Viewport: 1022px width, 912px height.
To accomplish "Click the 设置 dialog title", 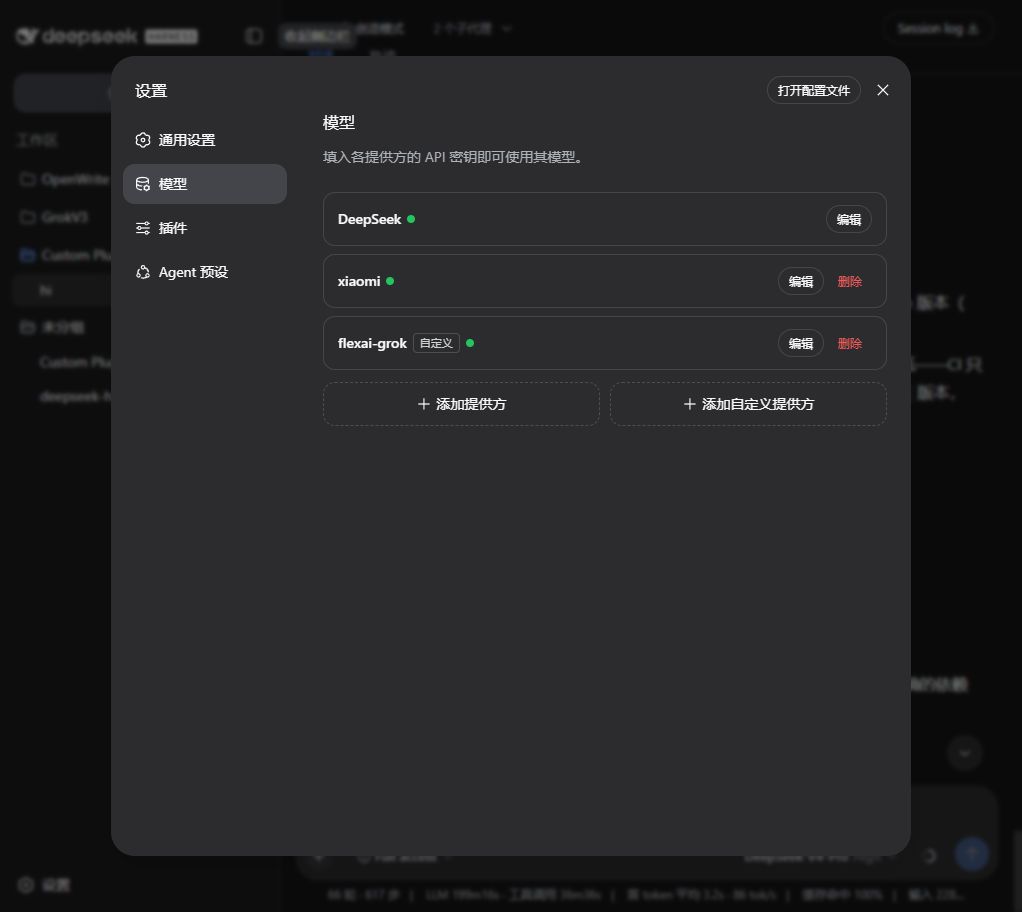I will (x=151, y=91).
